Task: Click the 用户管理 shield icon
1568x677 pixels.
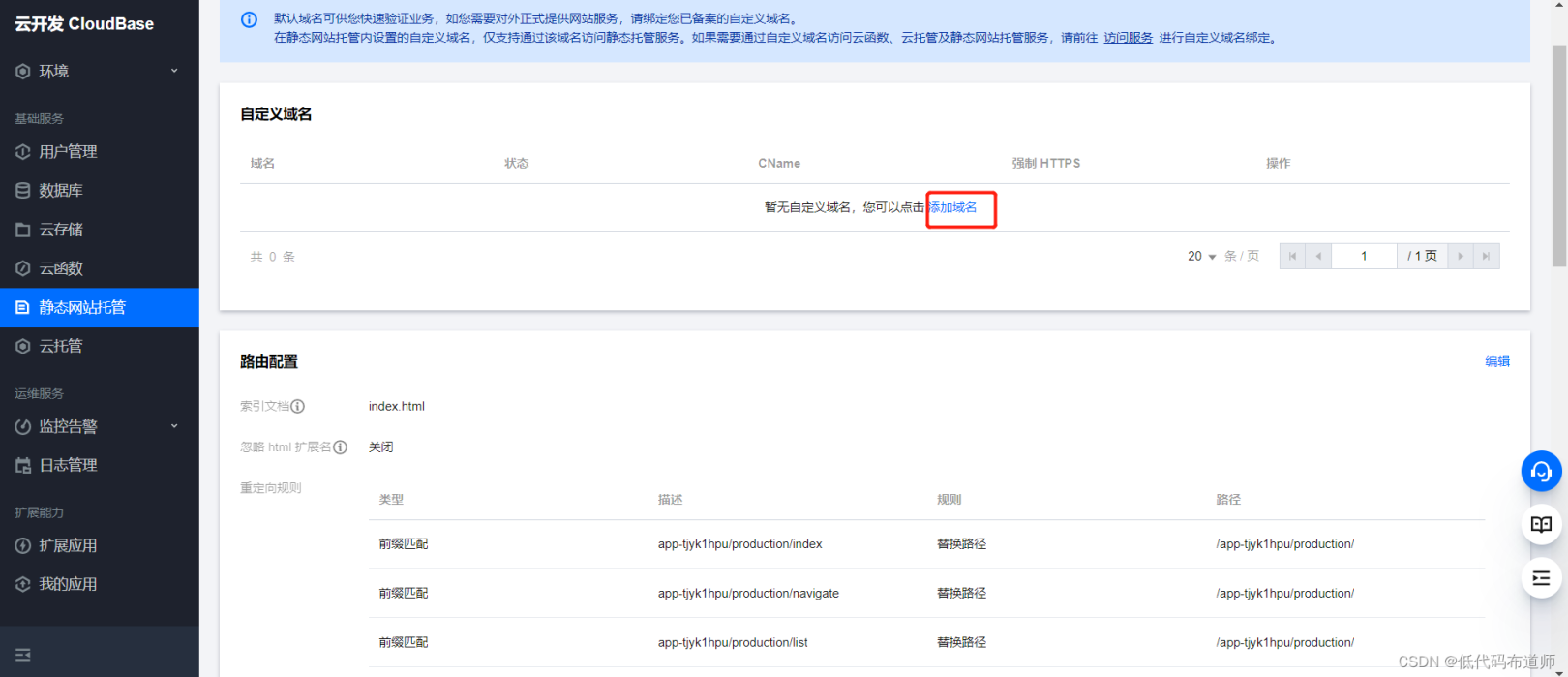Action: click(23, 151)
